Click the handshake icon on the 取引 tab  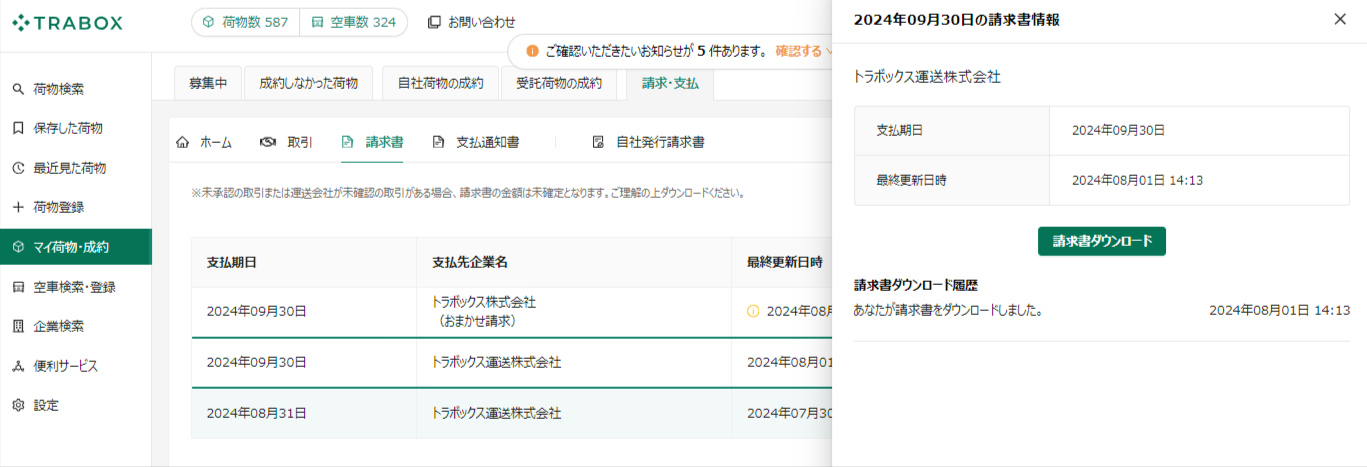[x=267, y=142]
